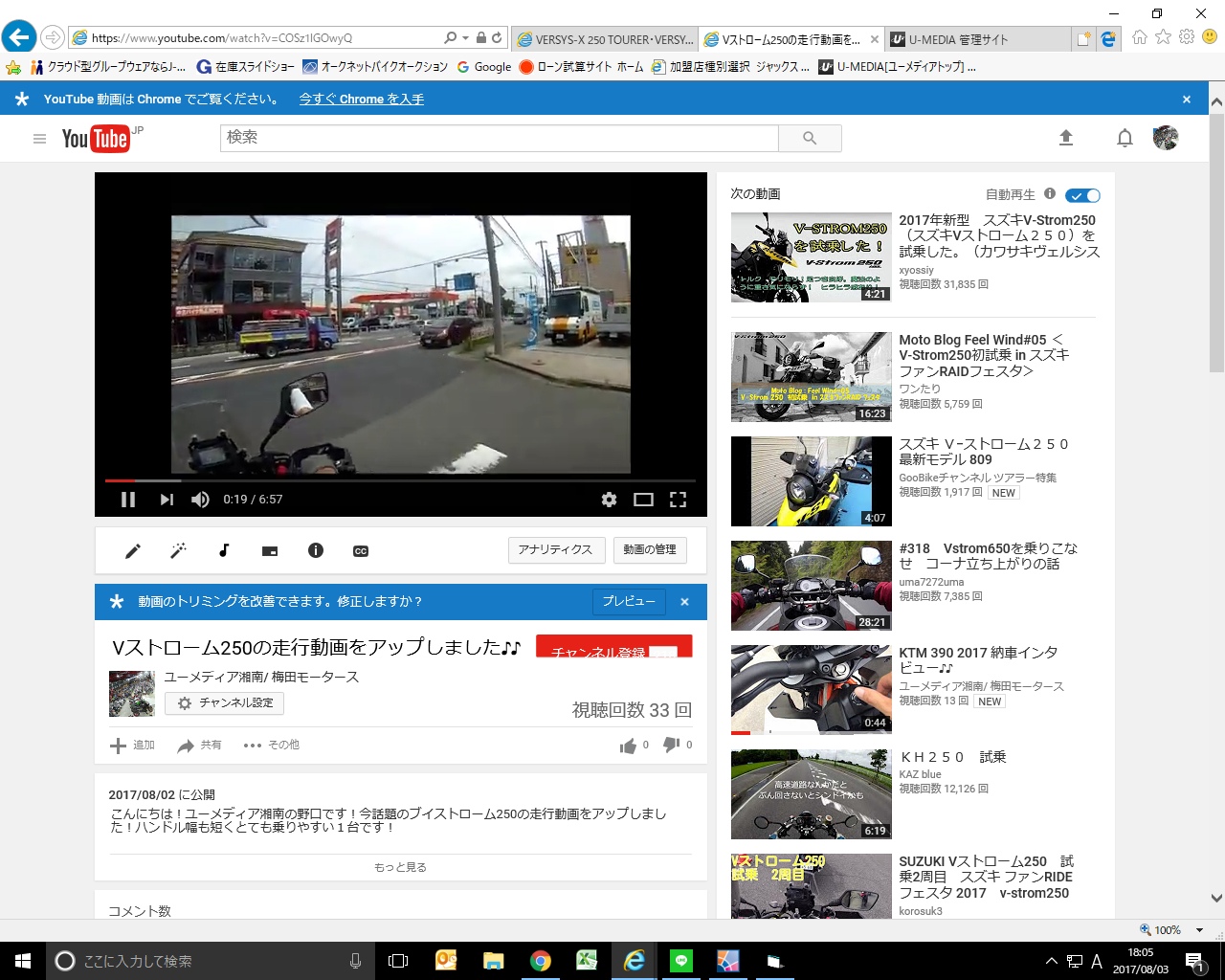Open the cards info icon
This screenshot has width=1225, height=980.
(x=316, y=550)
